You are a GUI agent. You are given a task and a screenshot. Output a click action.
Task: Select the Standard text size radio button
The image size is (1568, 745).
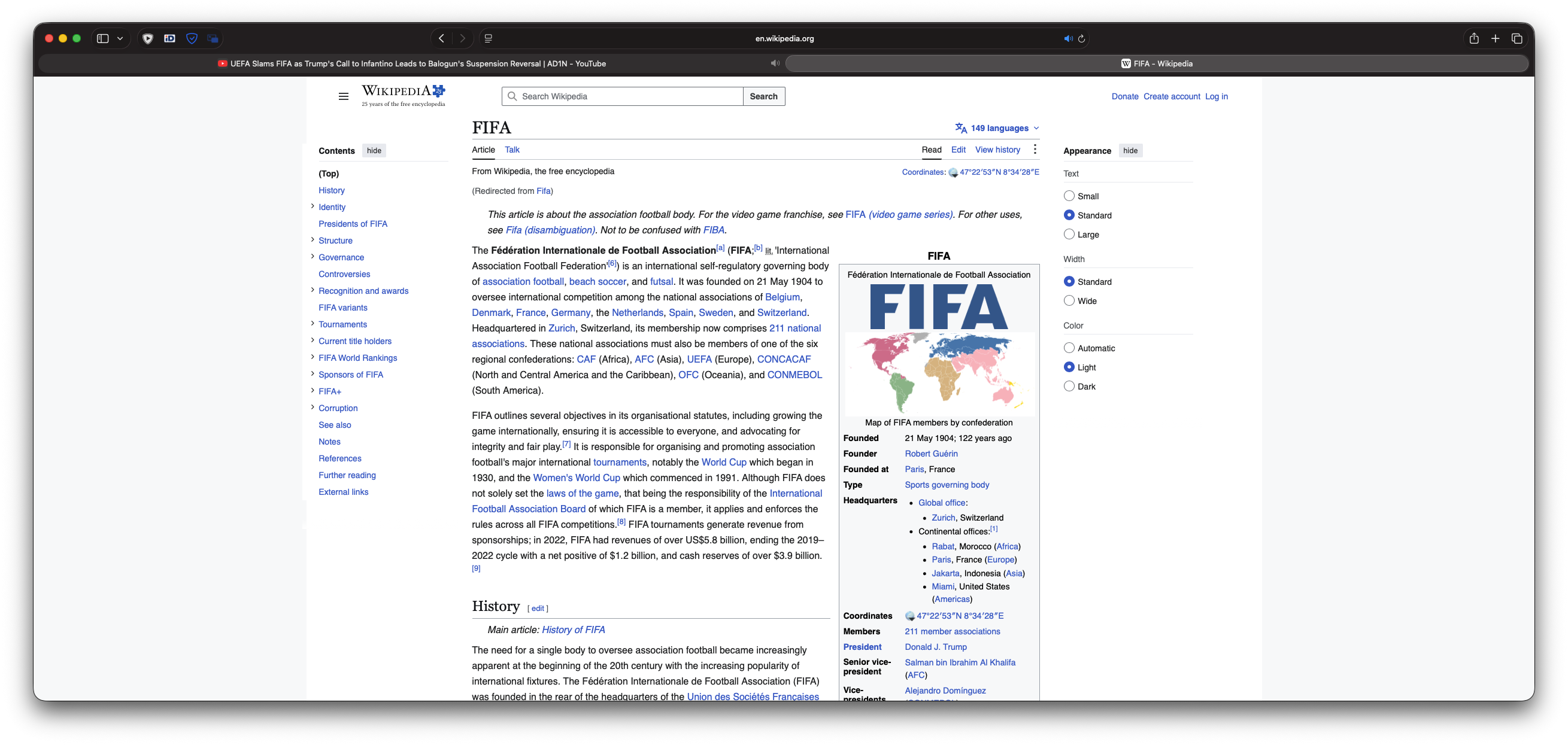[1069, 215]
